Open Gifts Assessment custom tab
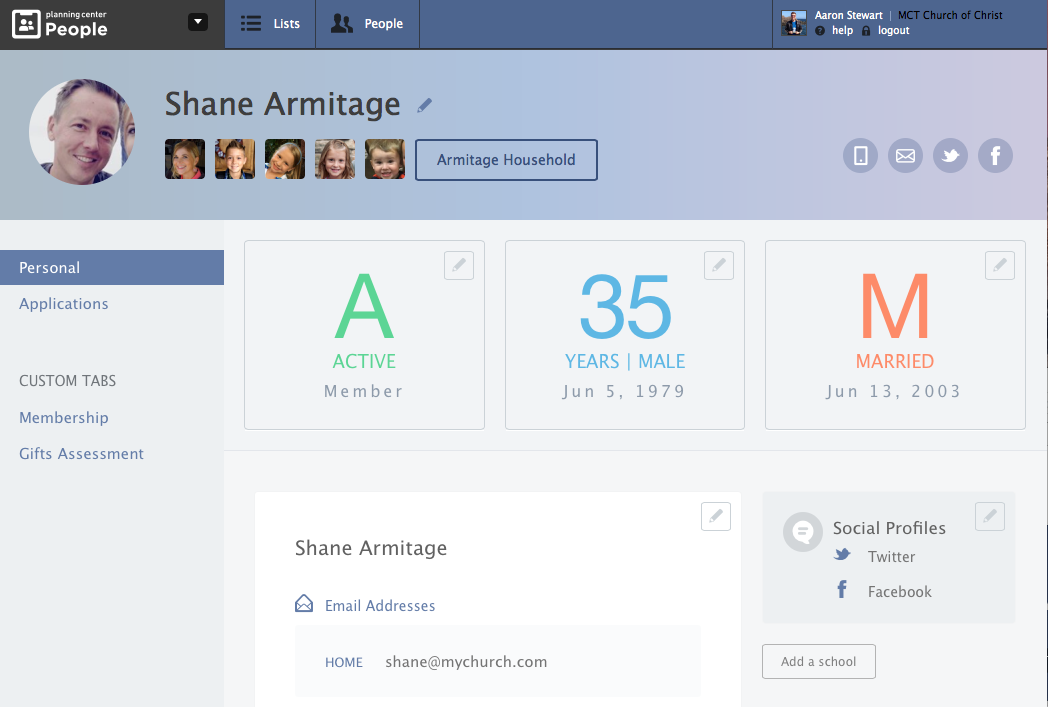Screen dimensions: 1048x707 82,454
